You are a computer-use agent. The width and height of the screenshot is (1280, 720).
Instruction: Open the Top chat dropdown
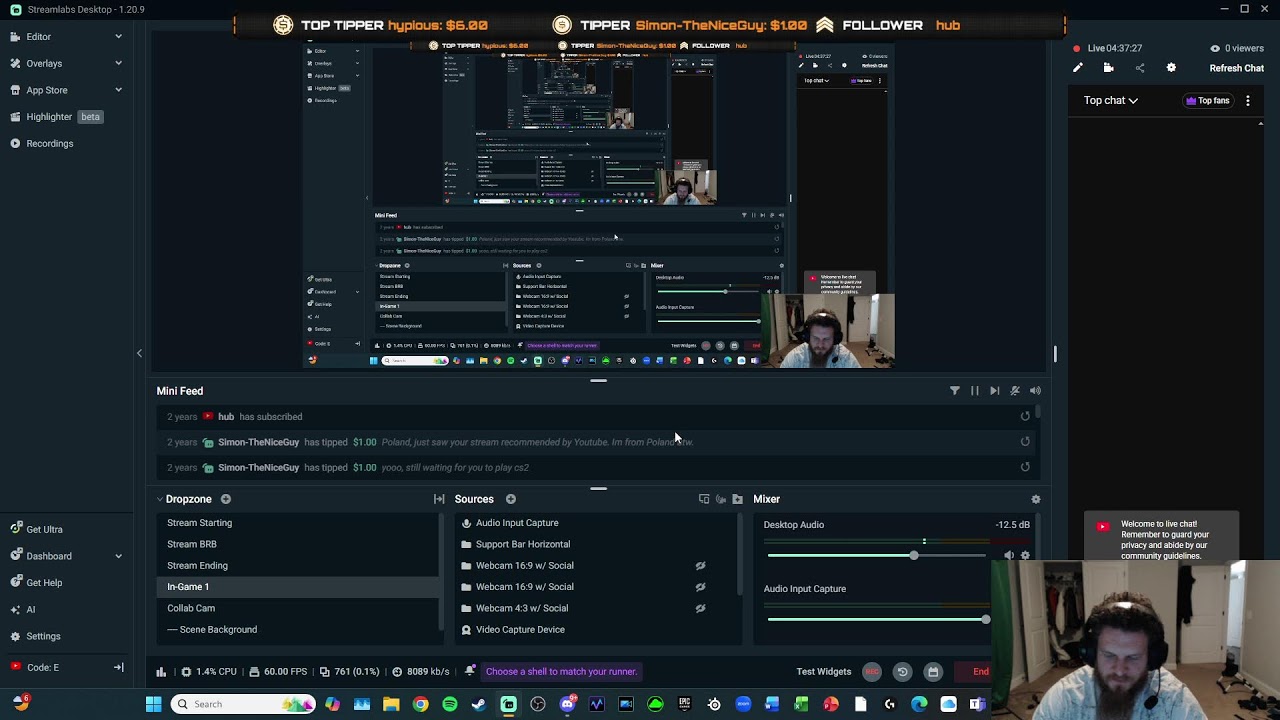(x=1110, y=101)
